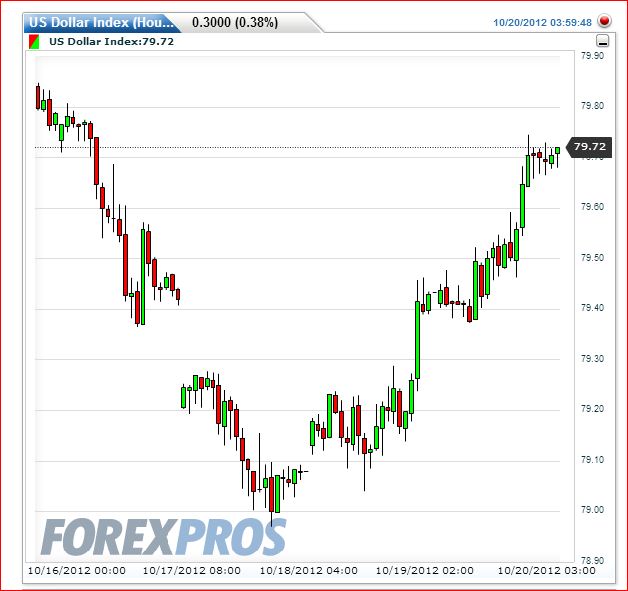Image resolution: width=628 pixels, height=591 pixels.
Task: Click the 10/20/2012 03:59:48 timestamp
Action: (x=542, y=22)
